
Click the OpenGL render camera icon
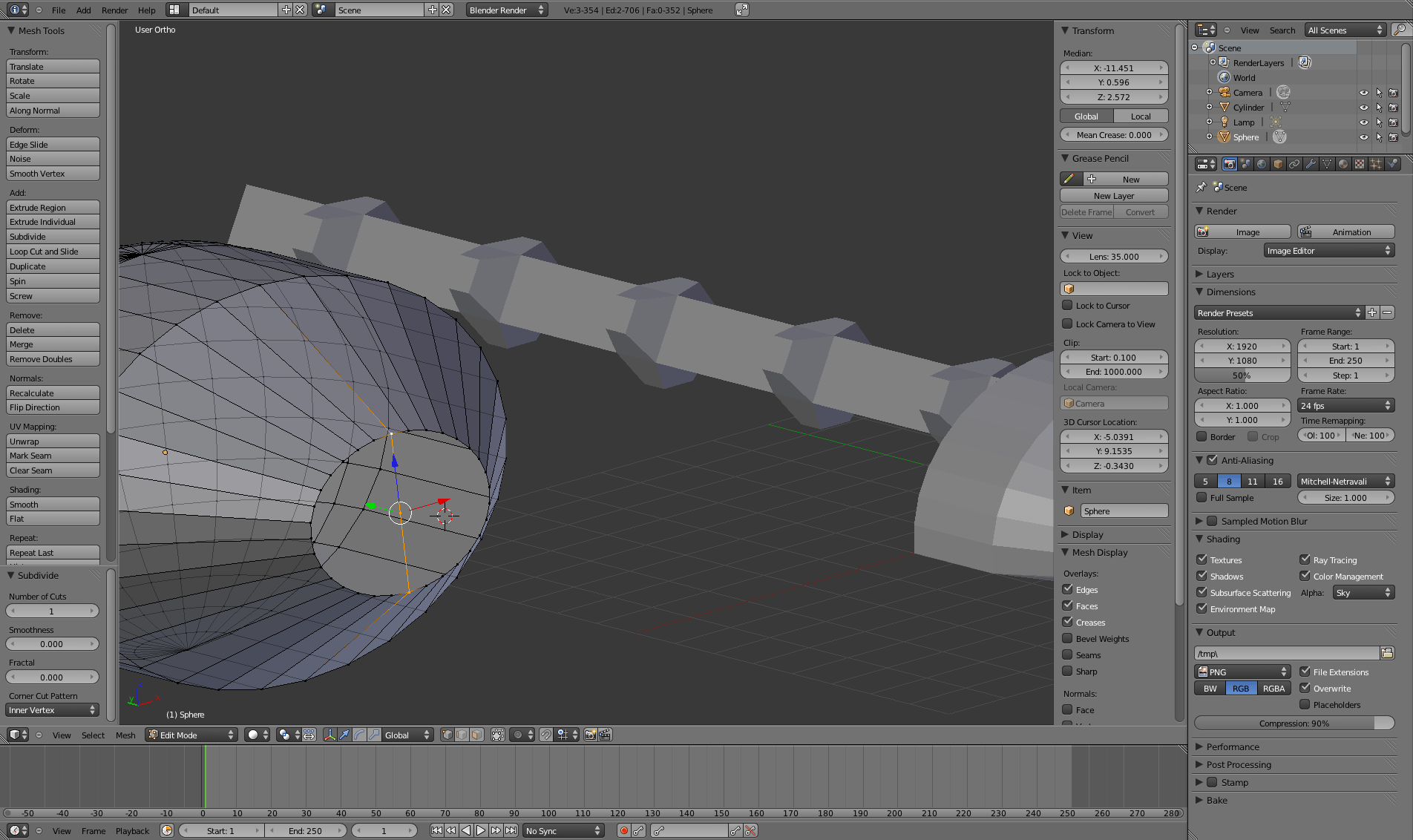589,735
